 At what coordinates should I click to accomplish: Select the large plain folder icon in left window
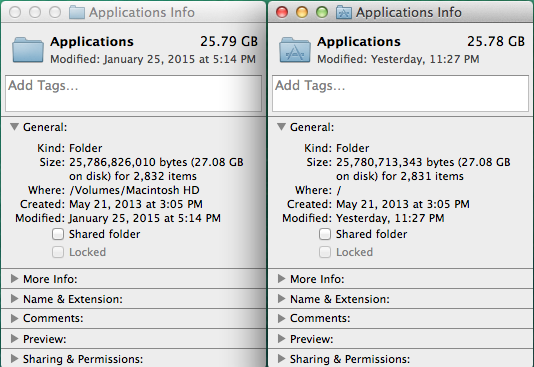(x=28, y=50)
